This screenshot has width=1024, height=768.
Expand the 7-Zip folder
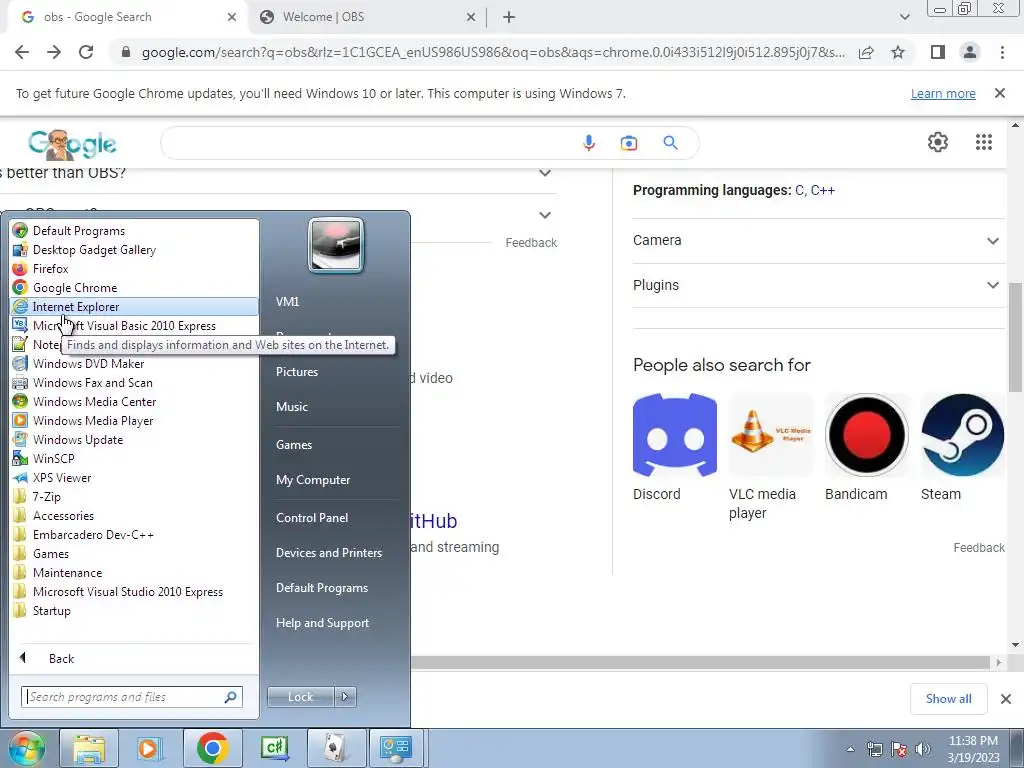(x=134, y=496)
